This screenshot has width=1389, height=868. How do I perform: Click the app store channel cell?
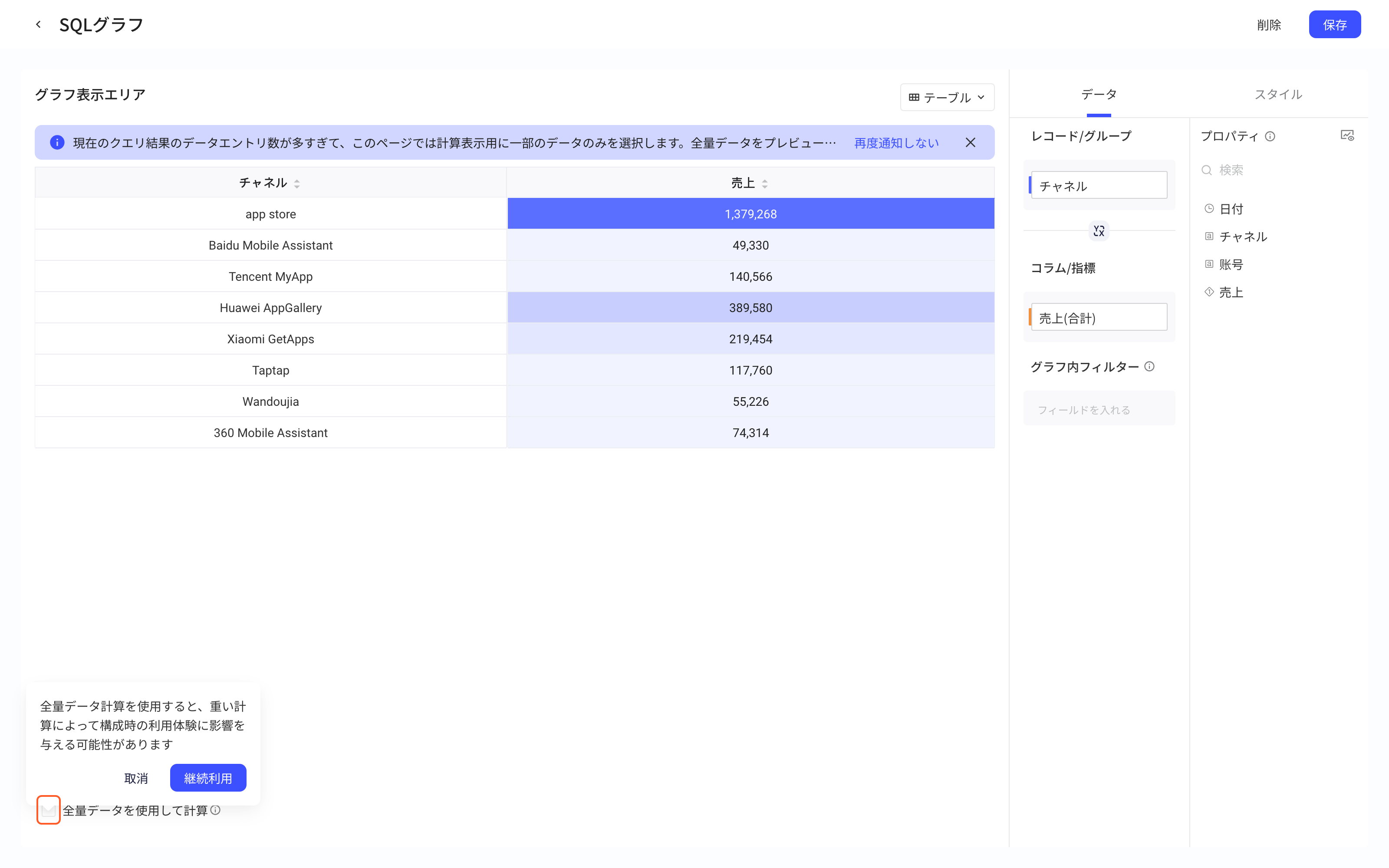[271, 214]
